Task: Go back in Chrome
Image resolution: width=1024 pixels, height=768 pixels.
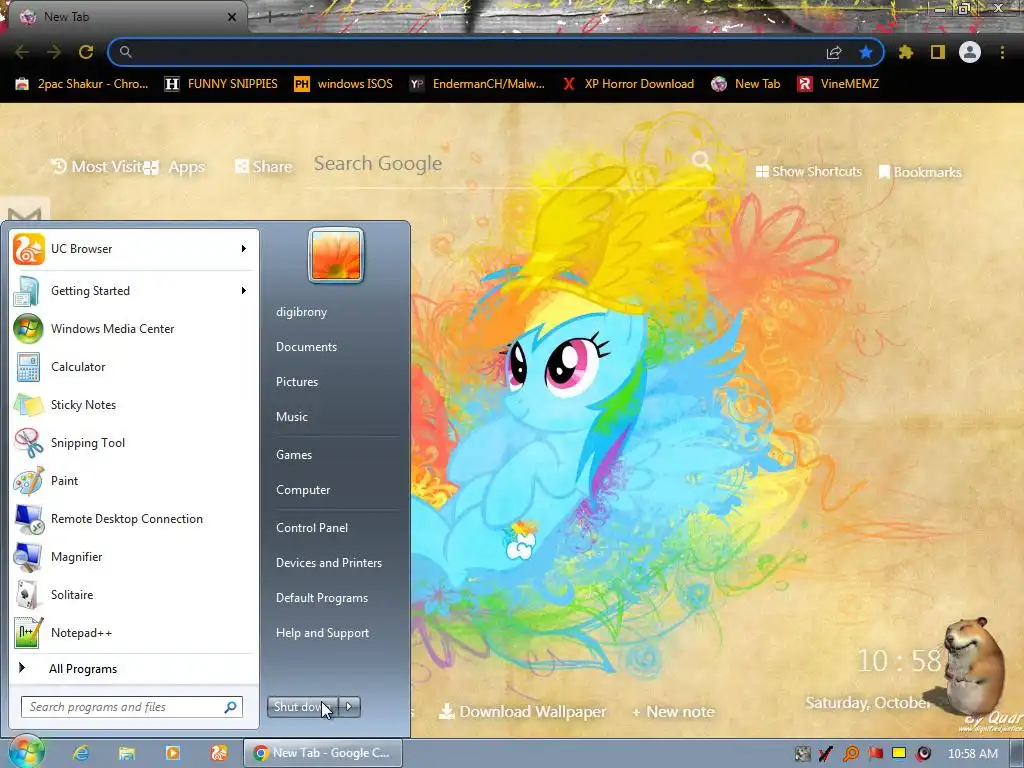Action: [x=22, y=52]
